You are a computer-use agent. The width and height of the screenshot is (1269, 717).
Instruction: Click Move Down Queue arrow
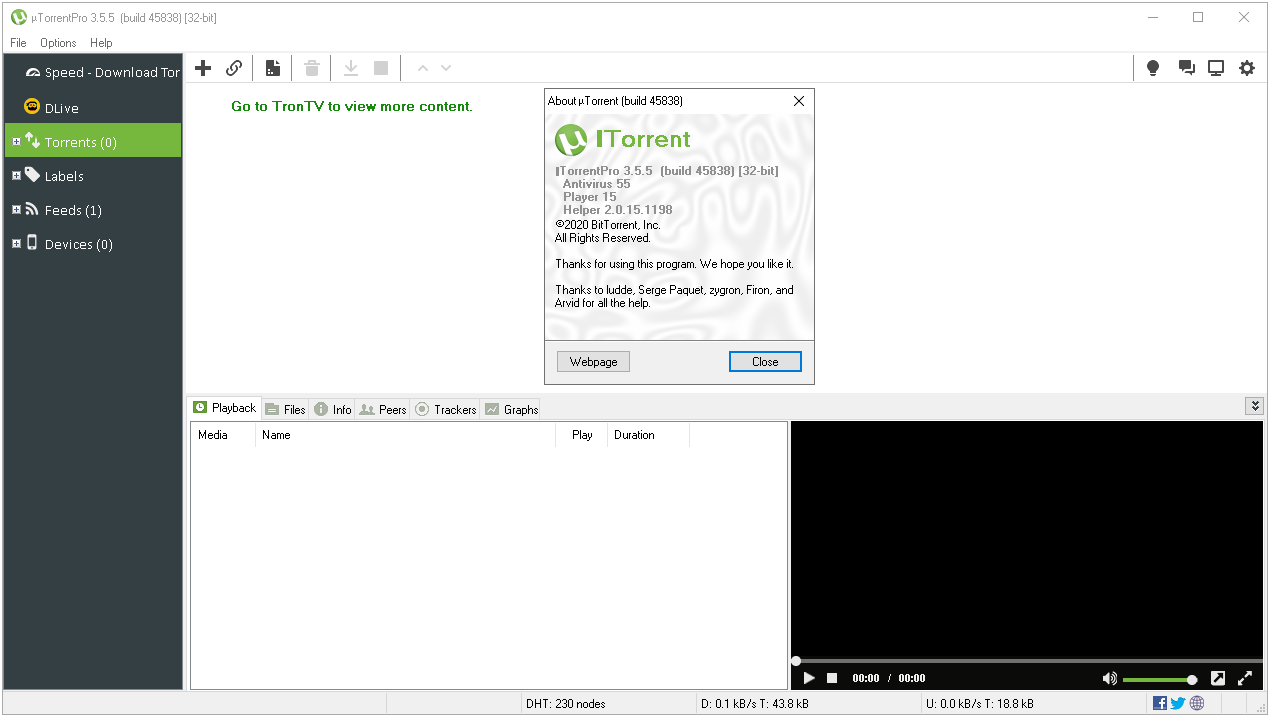pos(446,68)
